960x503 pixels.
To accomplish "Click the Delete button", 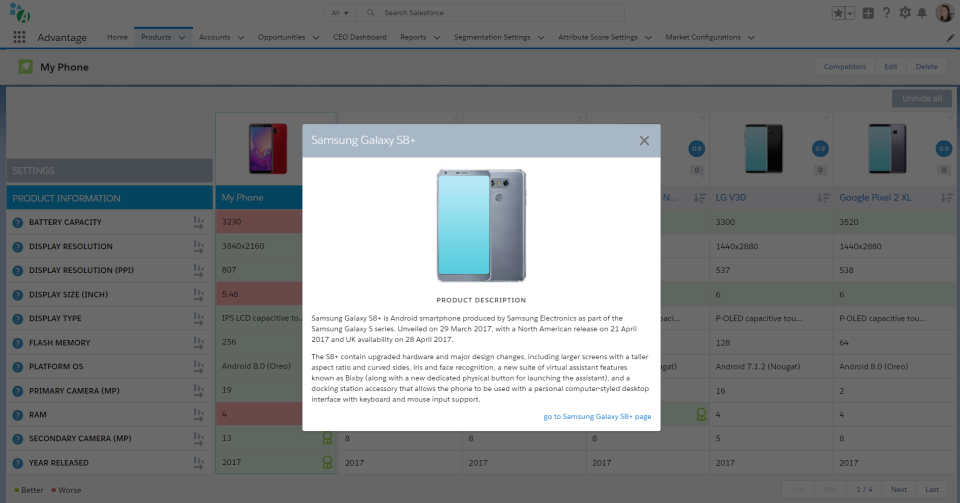I will tap(926, 67).
